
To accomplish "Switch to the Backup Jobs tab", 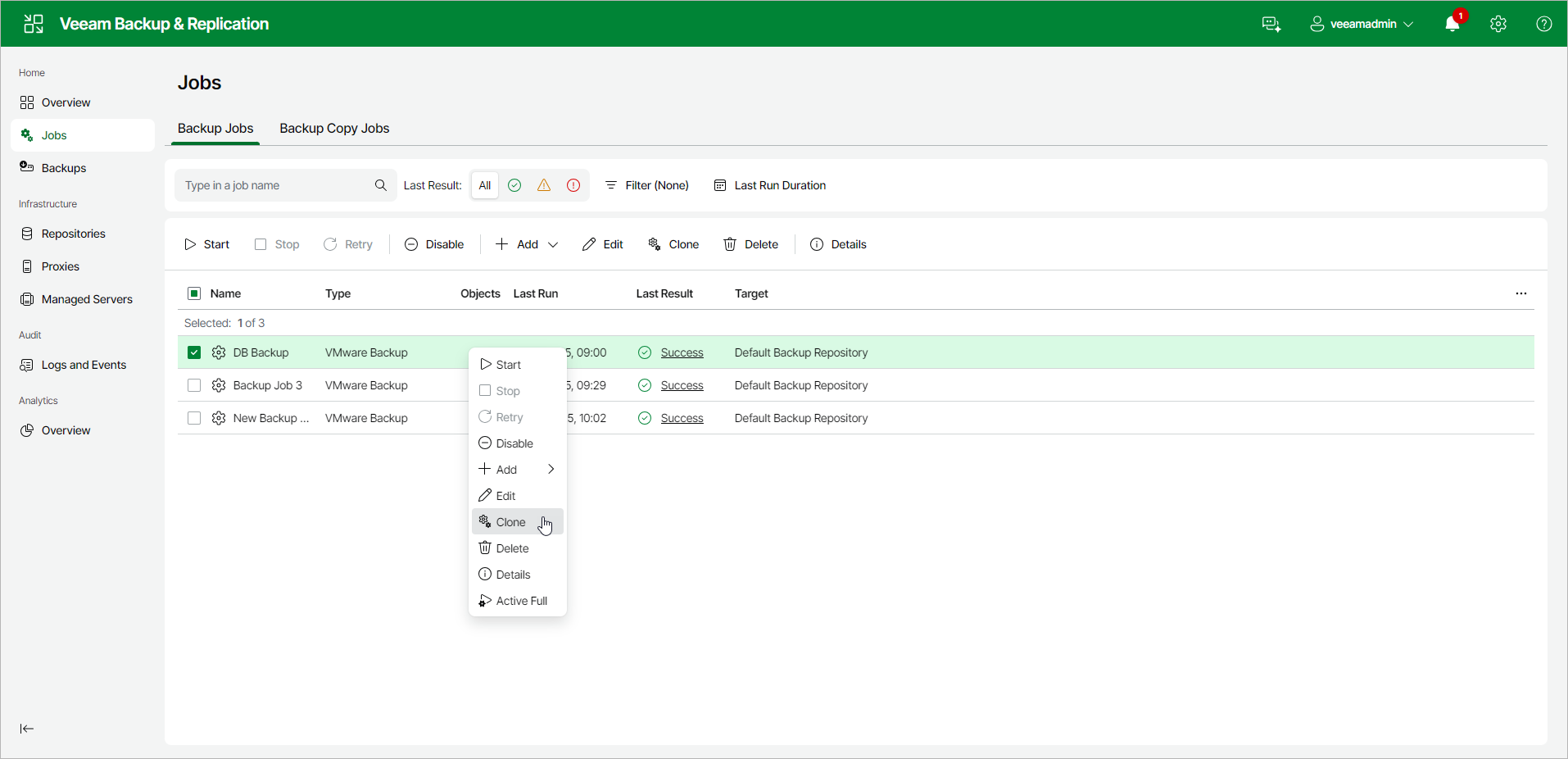I will click(x=215, y=129).
